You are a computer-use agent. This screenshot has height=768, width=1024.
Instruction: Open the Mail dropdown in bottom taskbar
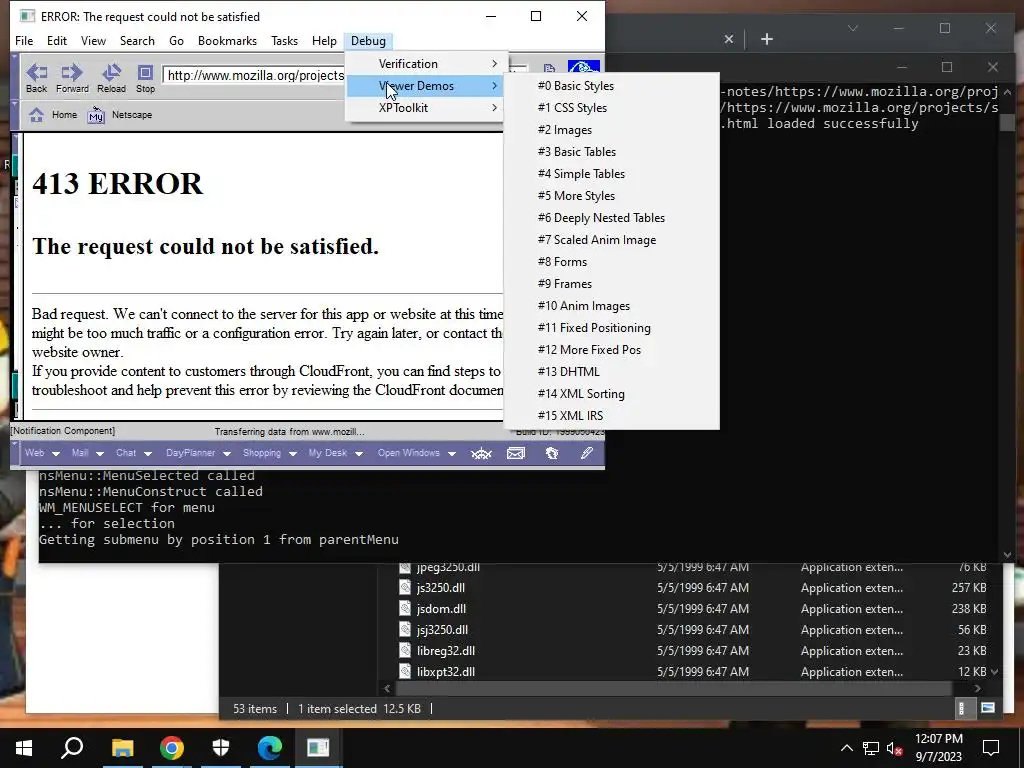pos(88,453)
